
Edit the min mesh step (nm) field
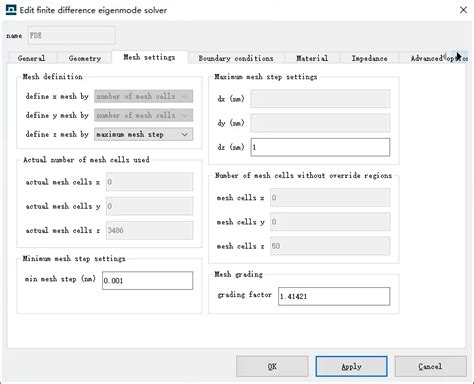(x=147, y=280)
